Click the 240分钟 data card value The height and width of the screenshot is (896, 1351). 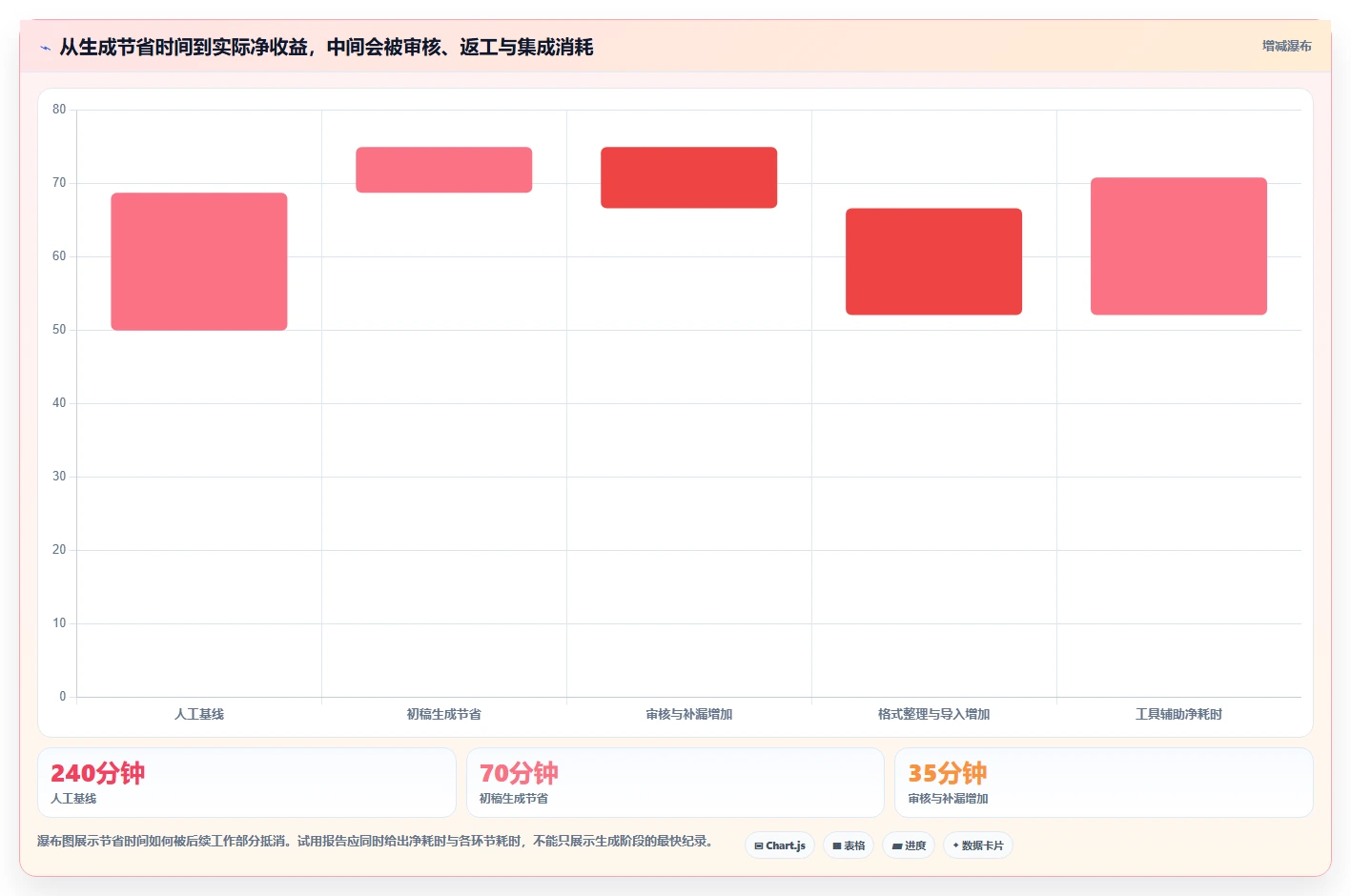[x=98, y=773]
